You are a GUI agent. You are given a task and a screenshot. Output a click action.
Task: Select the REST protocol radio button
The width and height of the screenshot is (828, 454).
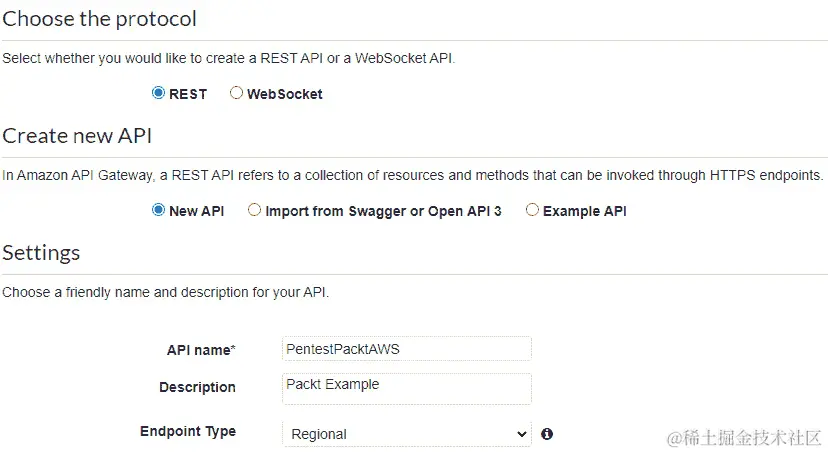[x=158, y=93]
